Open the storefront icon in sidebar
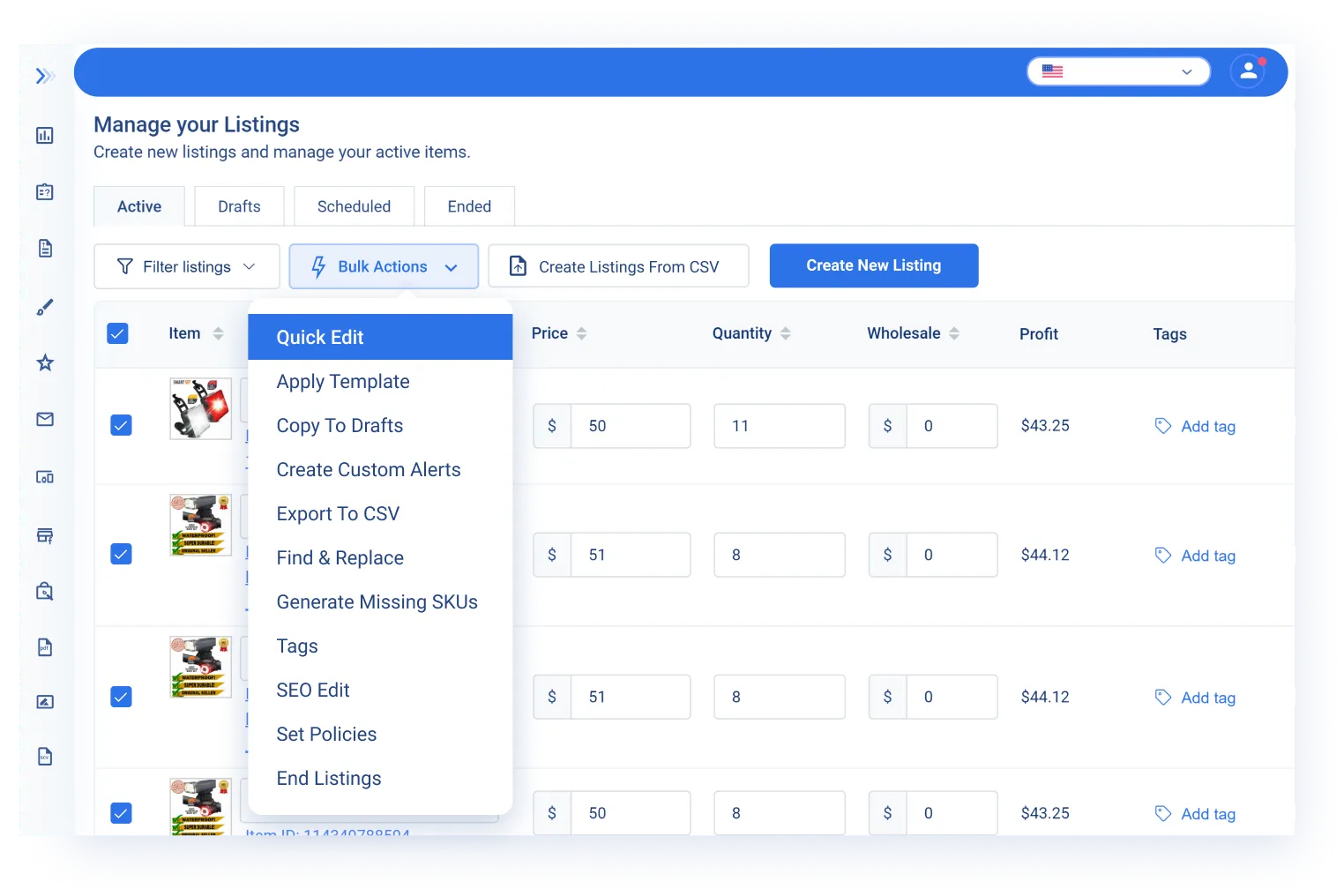 click(45, 535)
